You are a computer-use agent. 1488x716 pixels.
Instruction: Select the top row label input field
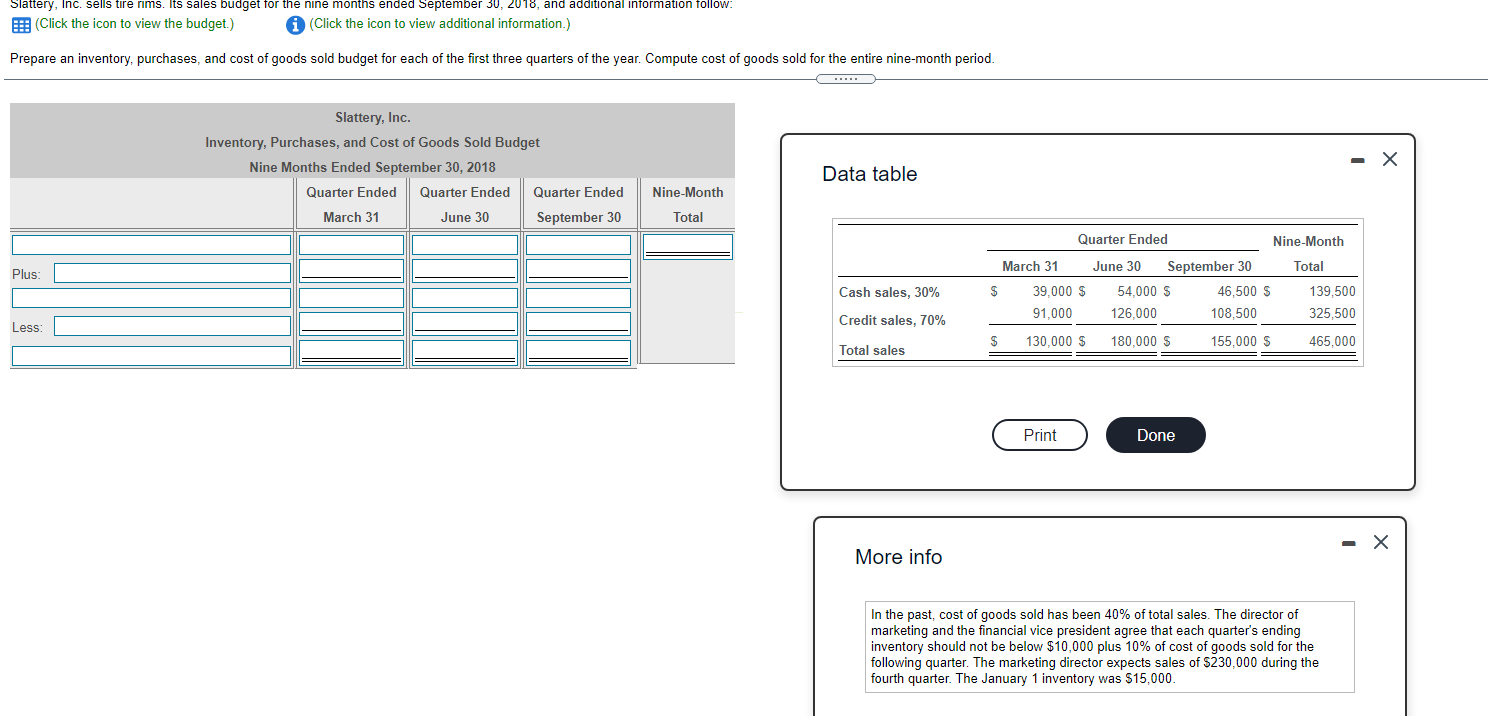pos(152,245)
